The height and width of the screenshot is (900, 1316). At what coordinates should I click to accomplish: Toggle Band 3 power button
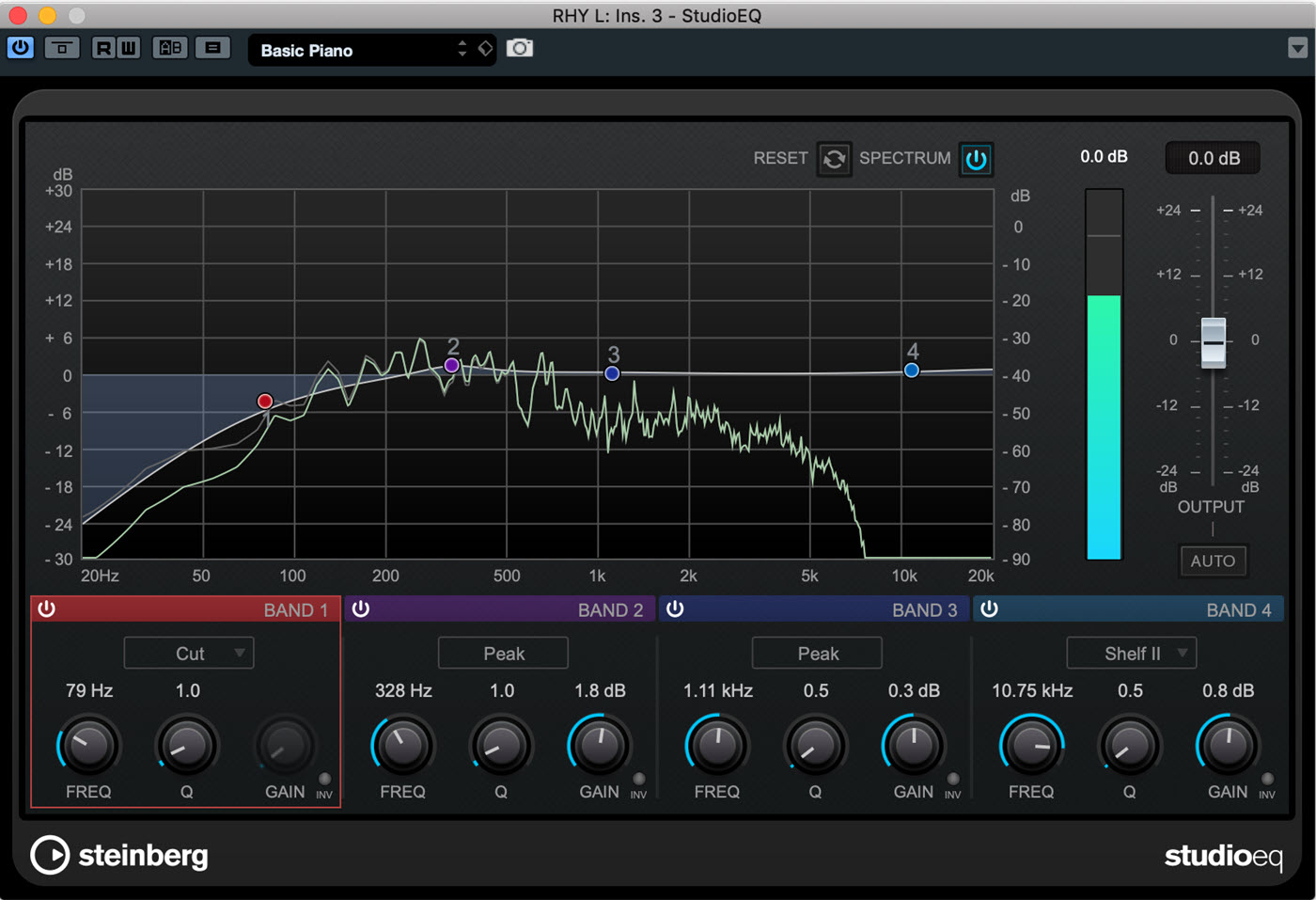pyautogui.click(x=675, y=609)
